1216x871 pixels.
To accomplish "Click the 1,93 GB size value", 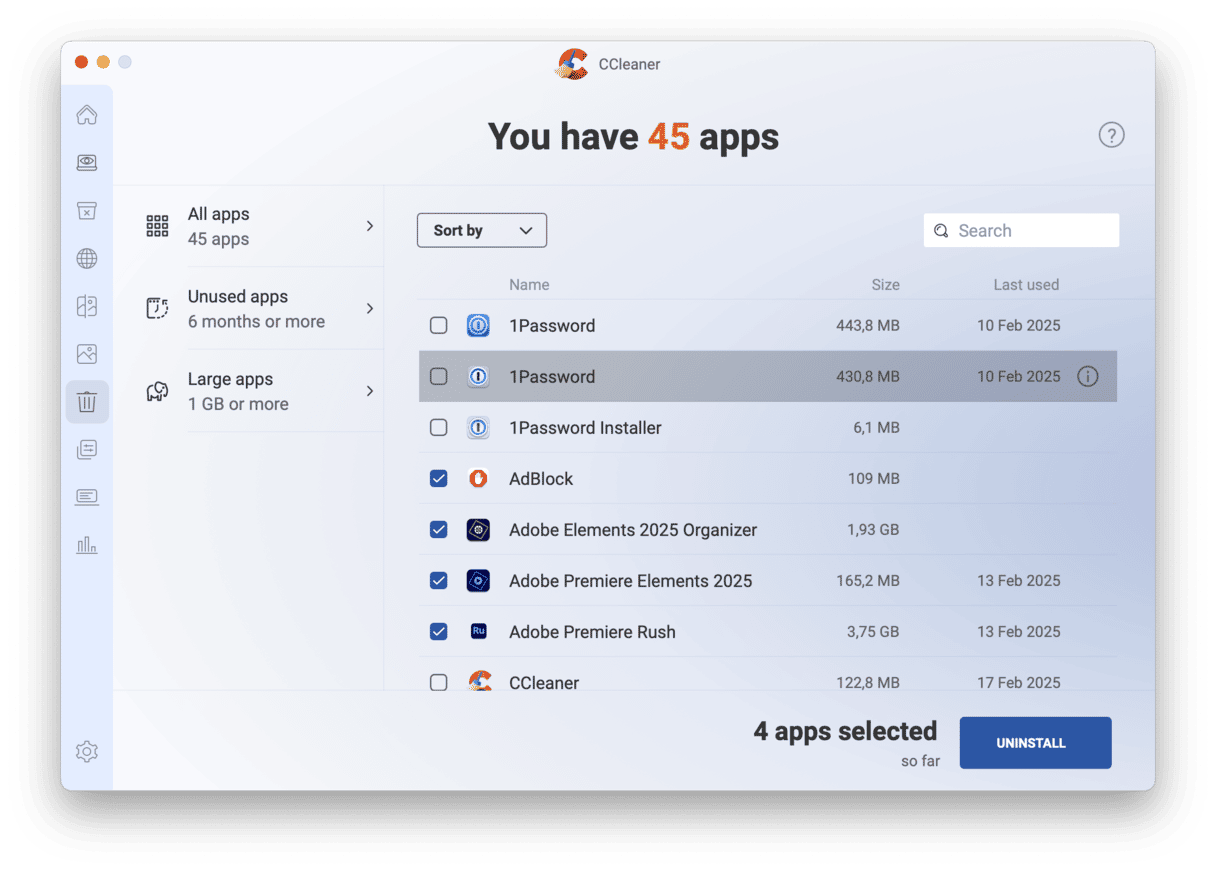I will tap(873, 530).
